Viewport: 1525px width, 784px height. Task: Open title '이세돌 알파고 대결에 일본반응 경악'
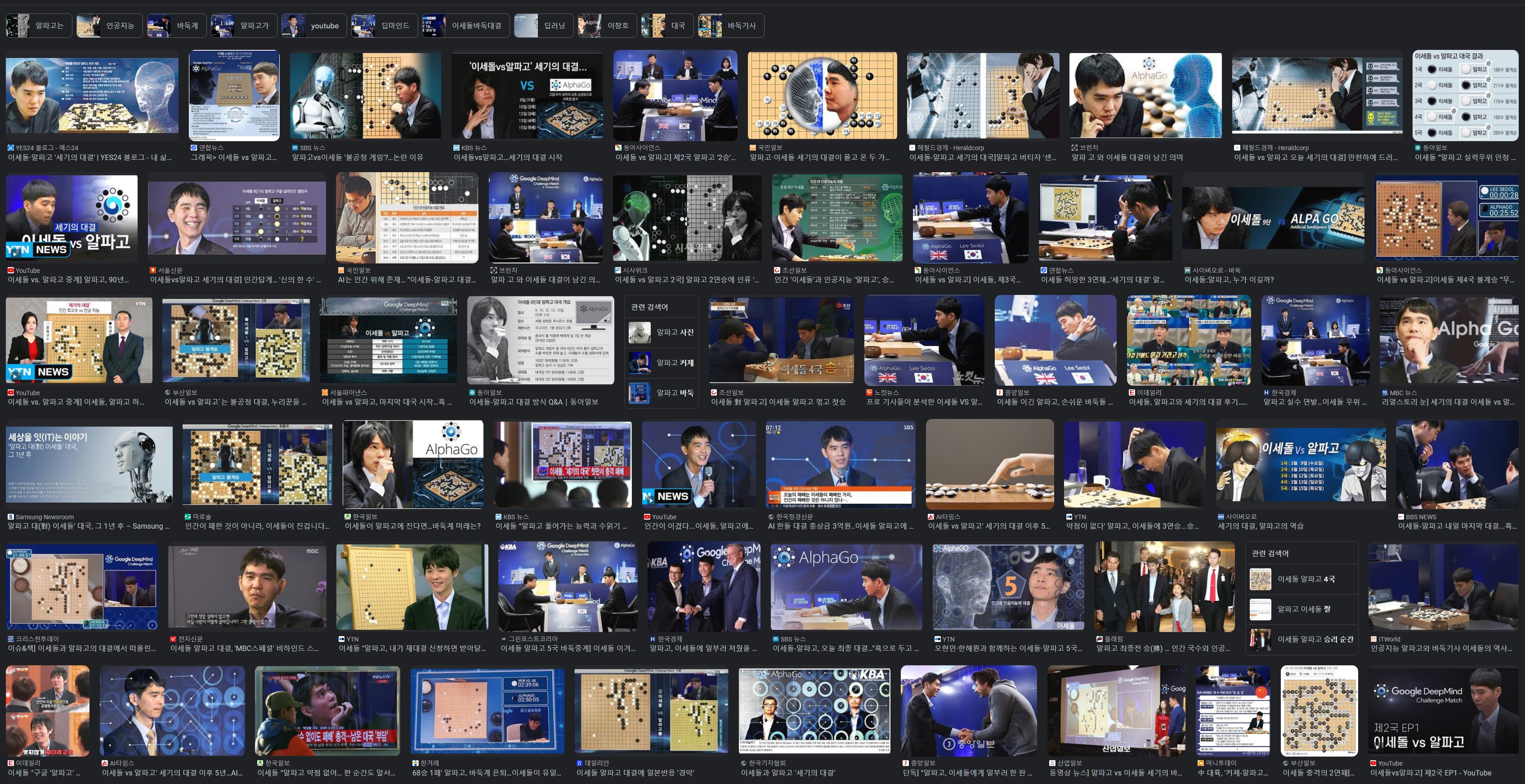635,773
